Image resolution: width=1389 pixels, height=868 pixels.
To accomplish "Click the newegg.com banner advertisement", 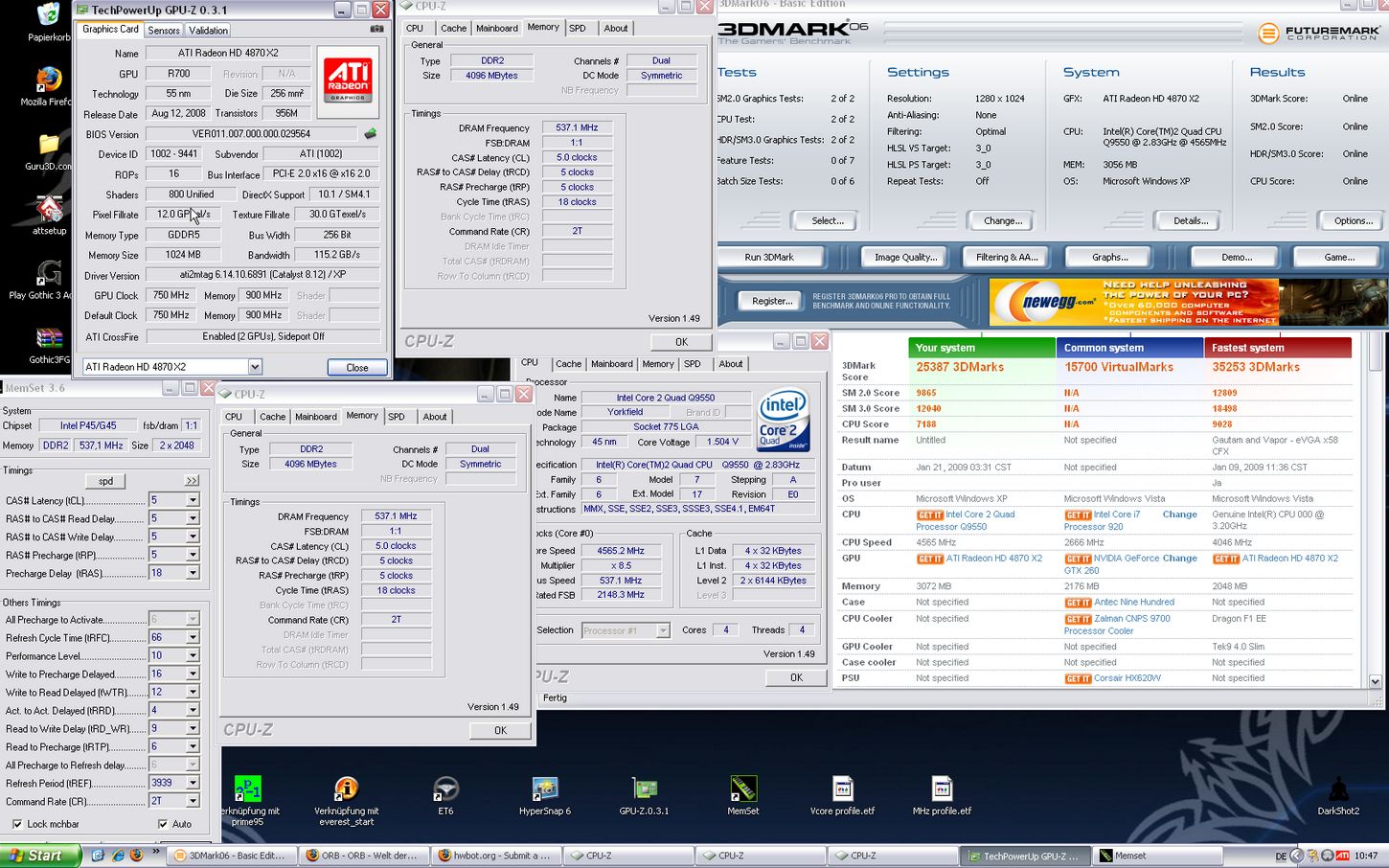I will [1133, 302].
